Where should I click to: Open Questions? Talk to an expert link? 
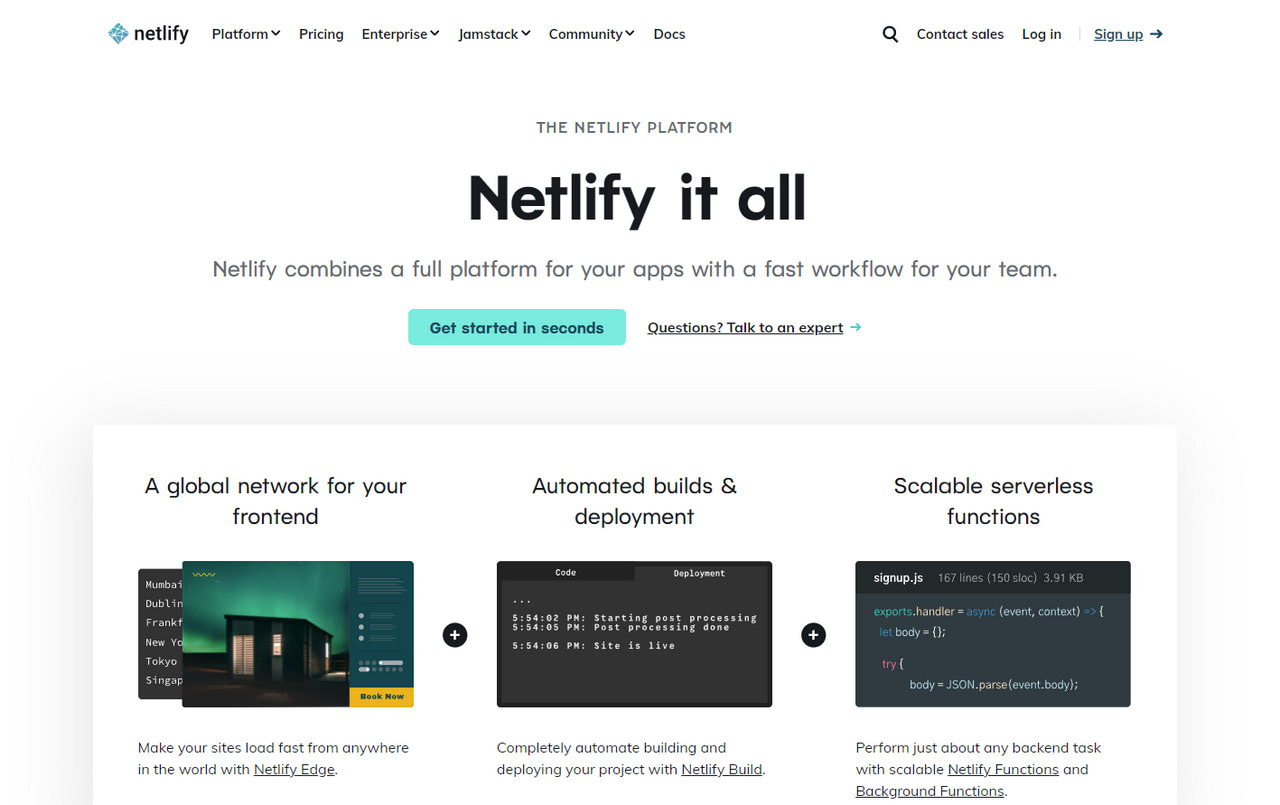(x=745, y=327)
